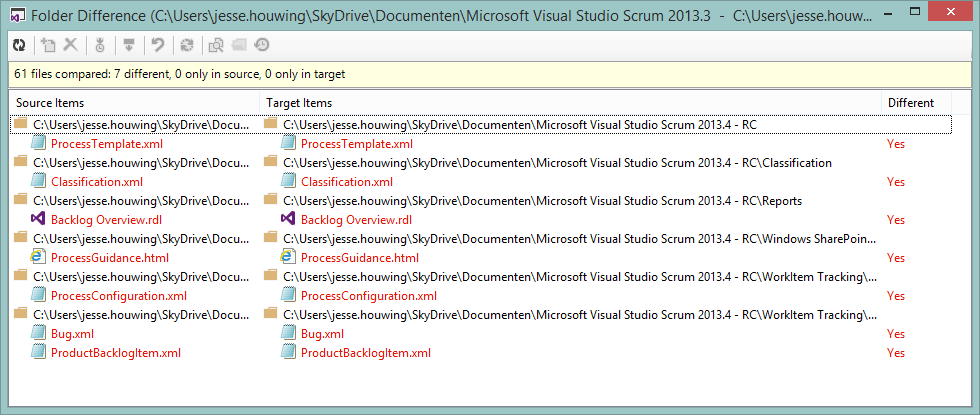Select target ProductBacklogItem.xml file name

tap(366, 352)
